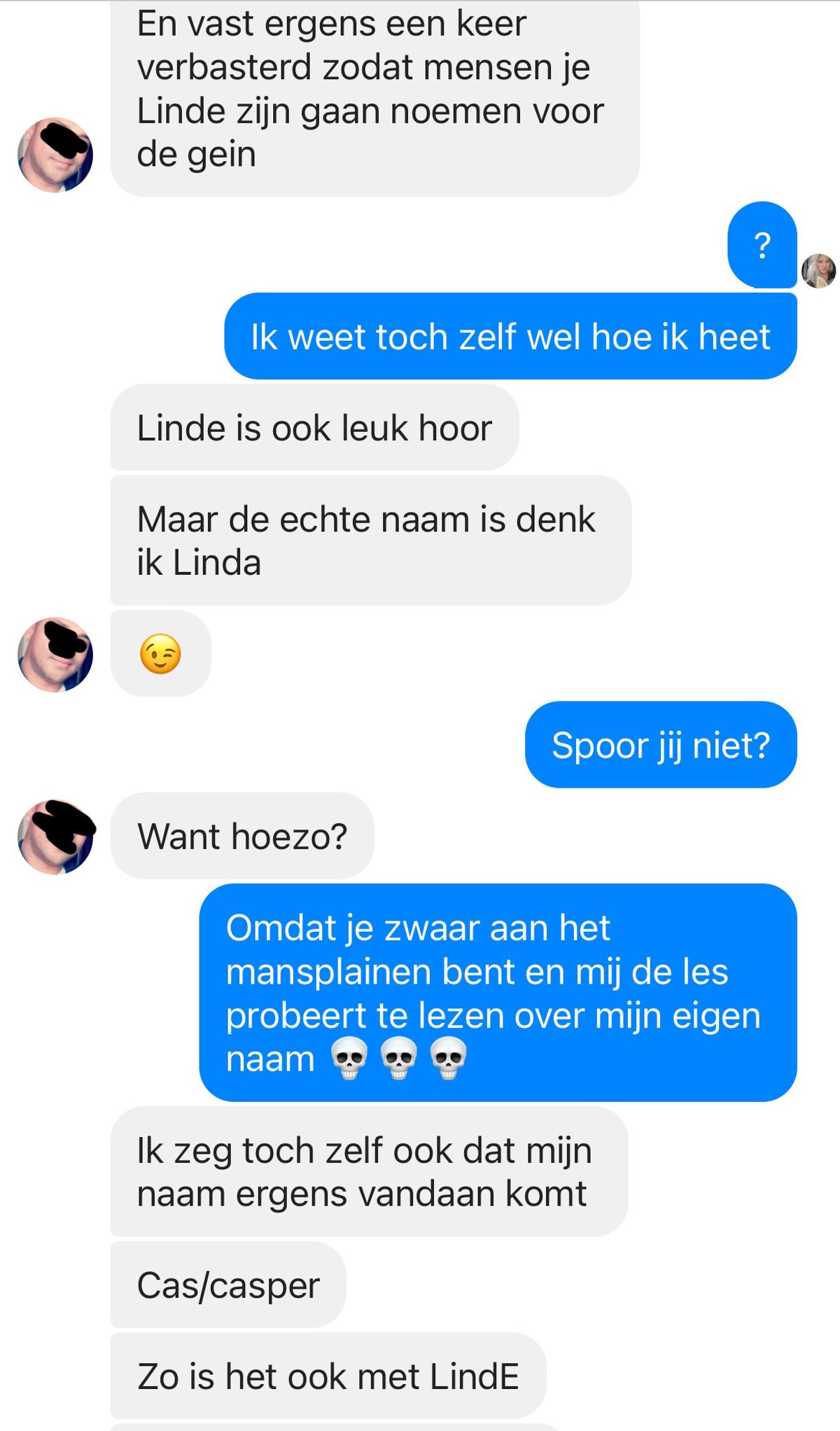Select the 'mansplainen' blue message bubble
The image size is (840, 1431).
[498, 992]
